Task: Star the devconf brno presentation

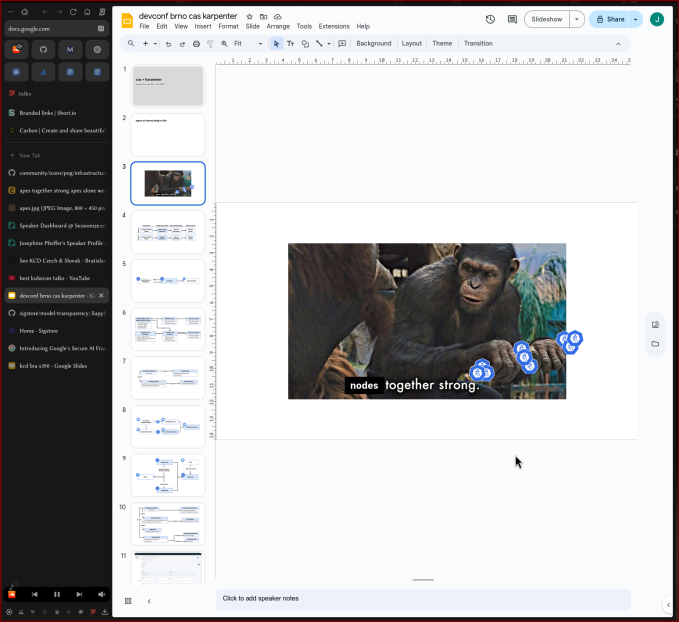Action: pyautogui.click(x=250, y=17)
